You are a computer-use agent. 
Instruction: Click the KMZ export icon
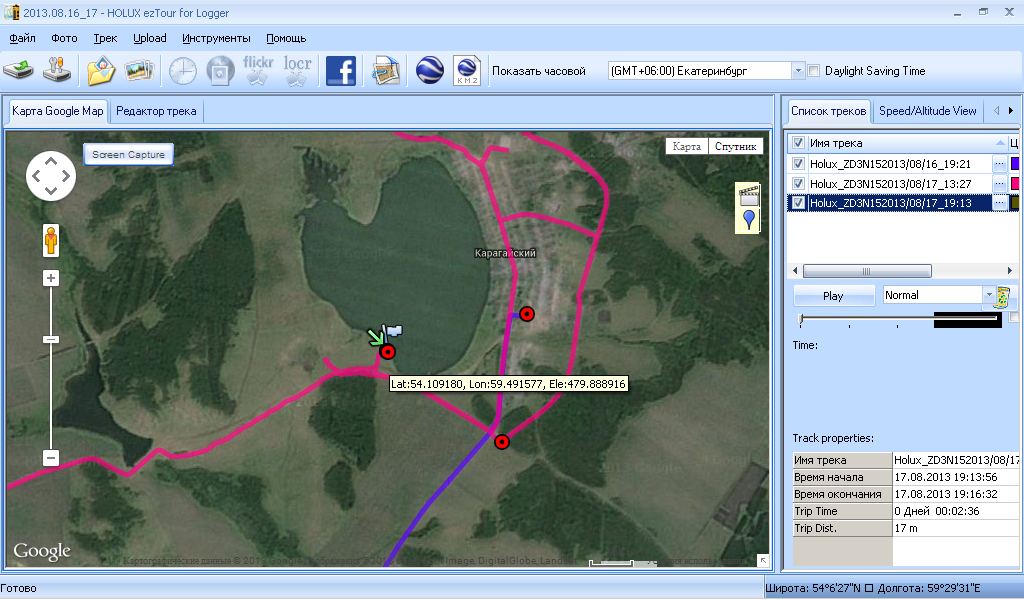(467, 71)
